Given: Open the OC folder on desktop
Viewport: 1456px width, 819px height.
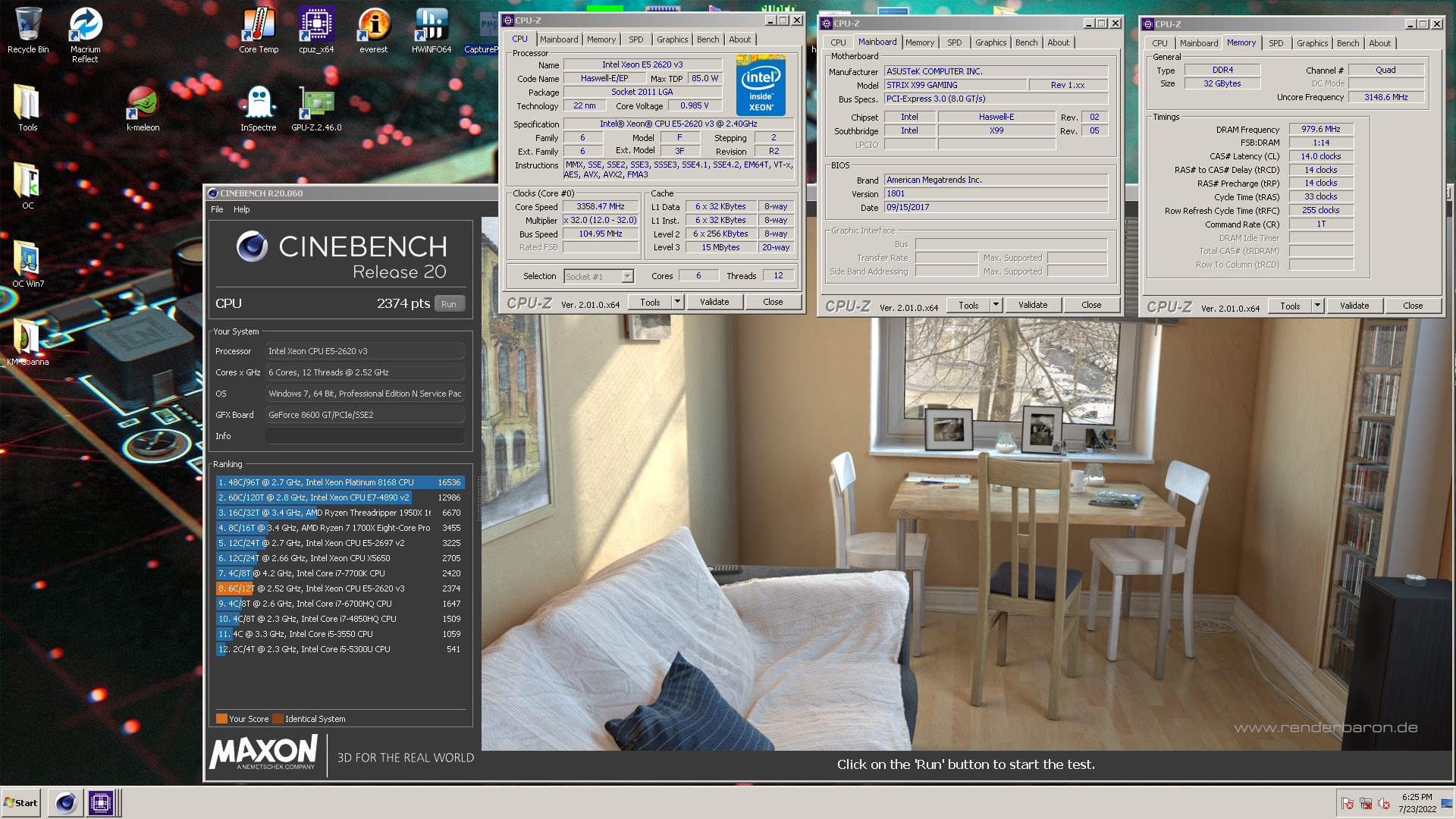Looking at the screenshot, I should coord(27,186).
